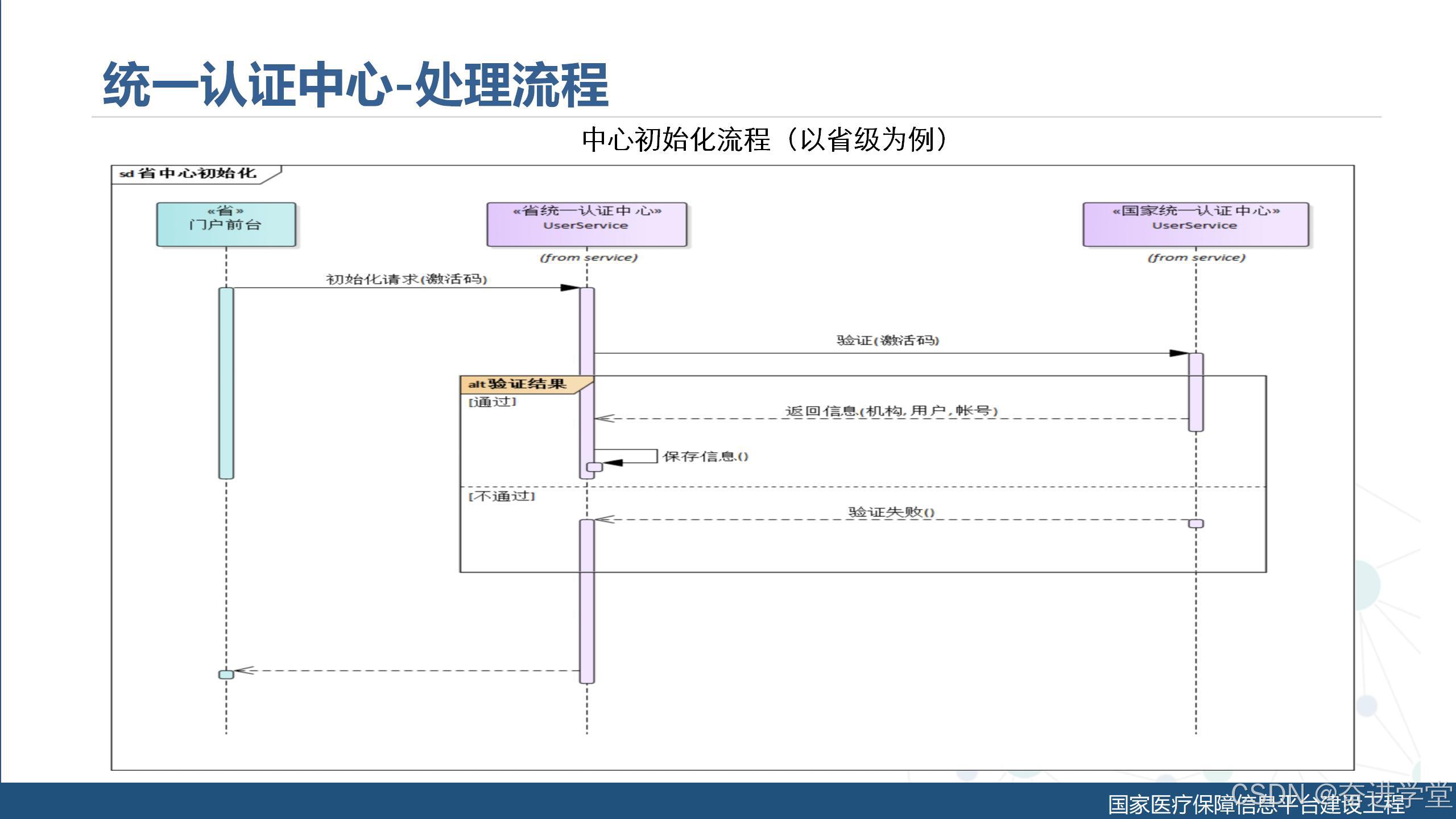Screen dimensions: 1456x819
Task: Click the footer text 国家医疗保障信息平台建设工程
Action: click(1256, 804)
